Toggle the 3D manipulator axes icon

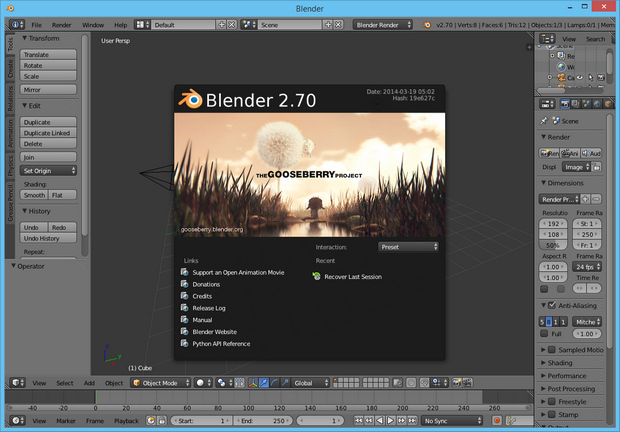click(253, 383)
